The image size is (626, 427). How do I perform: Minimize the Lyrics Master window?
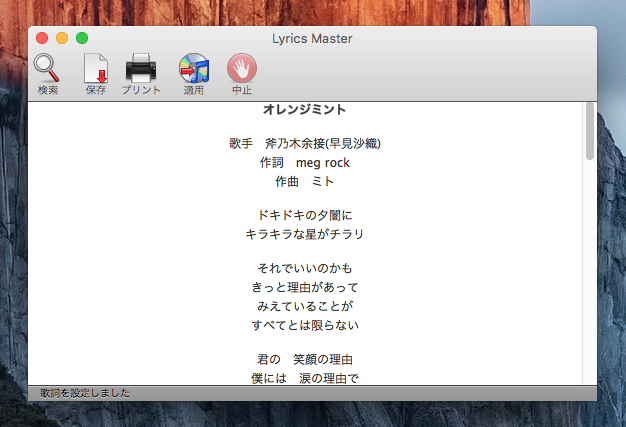click(x=62, y=38)
